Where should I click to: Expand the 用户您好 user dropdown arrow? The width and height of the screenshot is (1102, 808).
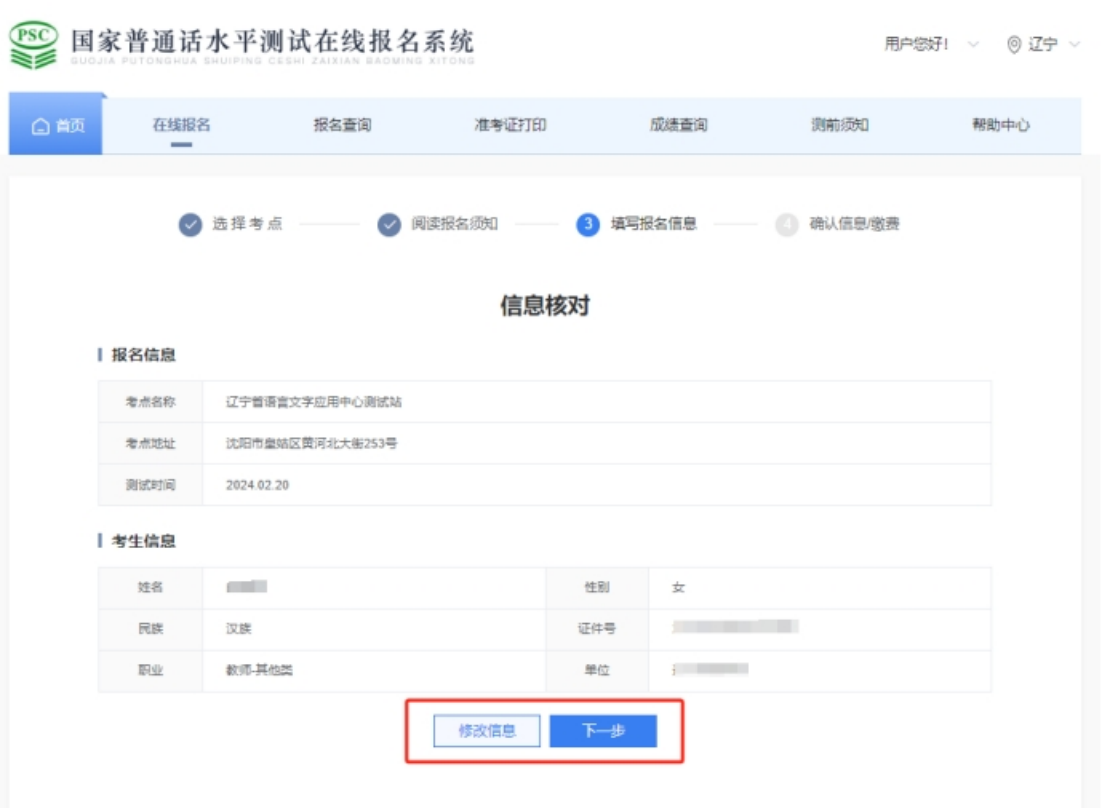[x=973, y=45]
